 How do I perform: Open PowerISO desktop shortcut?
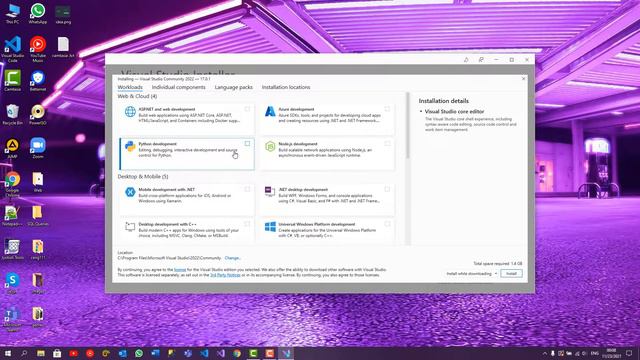click(38, 114)
